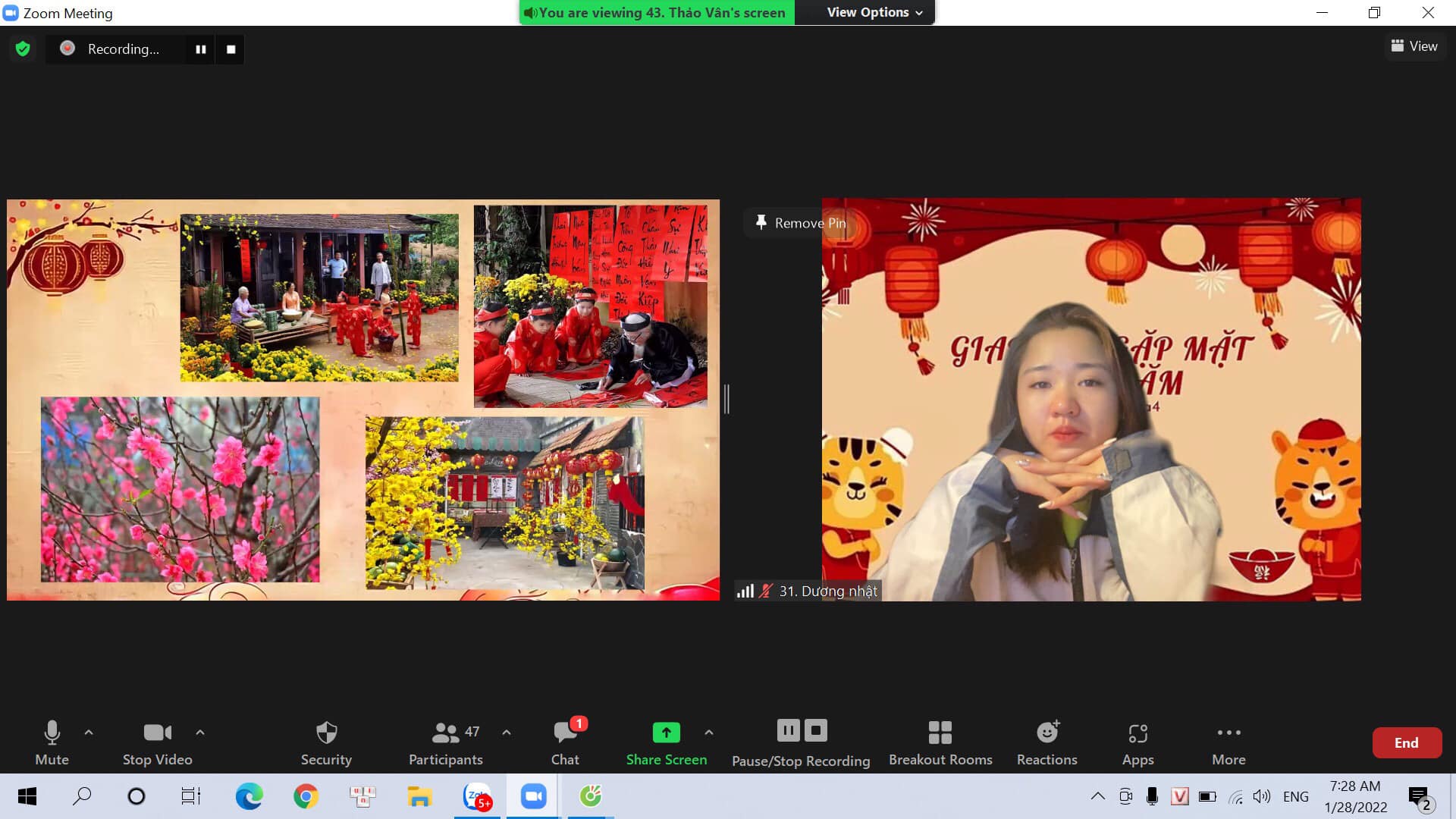1456x819 pixels.
Task: Open the Reactions menu
Action: coord(1046,743)
